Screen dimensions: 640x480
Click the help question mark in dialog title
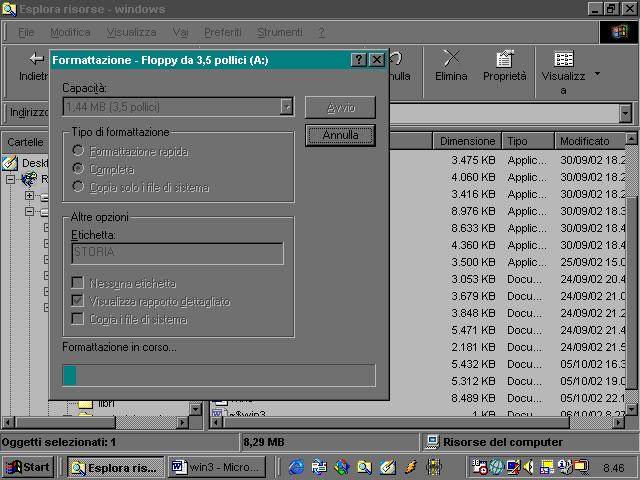[x=359, y=60]
